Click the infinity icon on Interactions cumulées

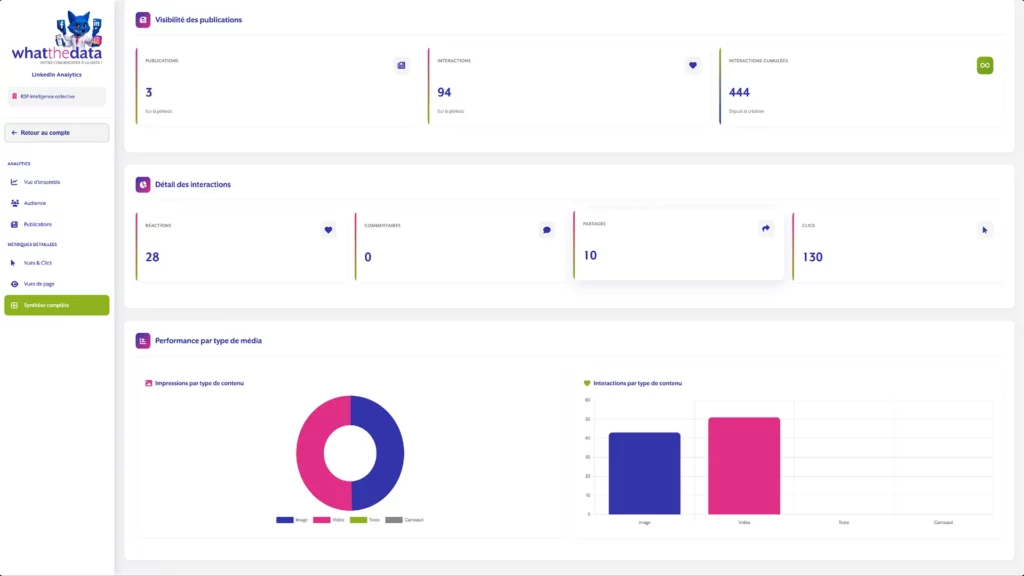click(984, 66)
